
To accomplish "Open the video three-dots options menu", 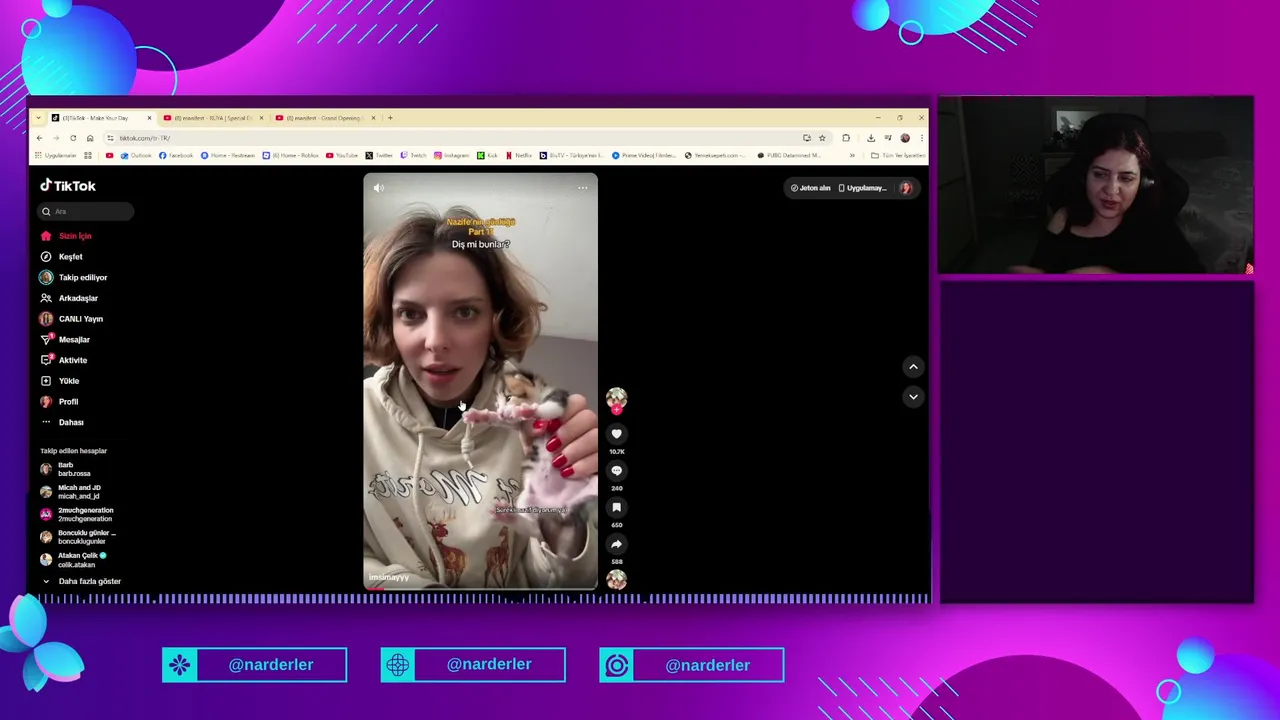I will [583, 188].
